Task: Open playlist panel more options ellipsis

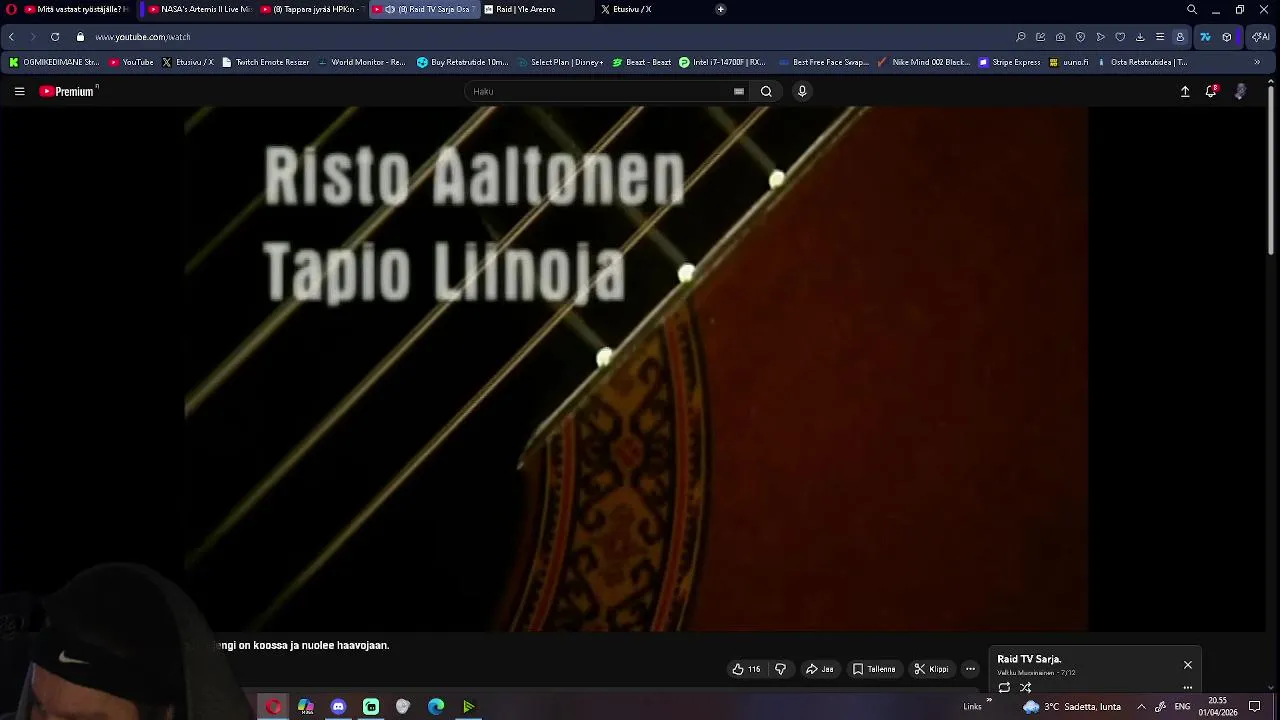Action: tap(1188, 687)
